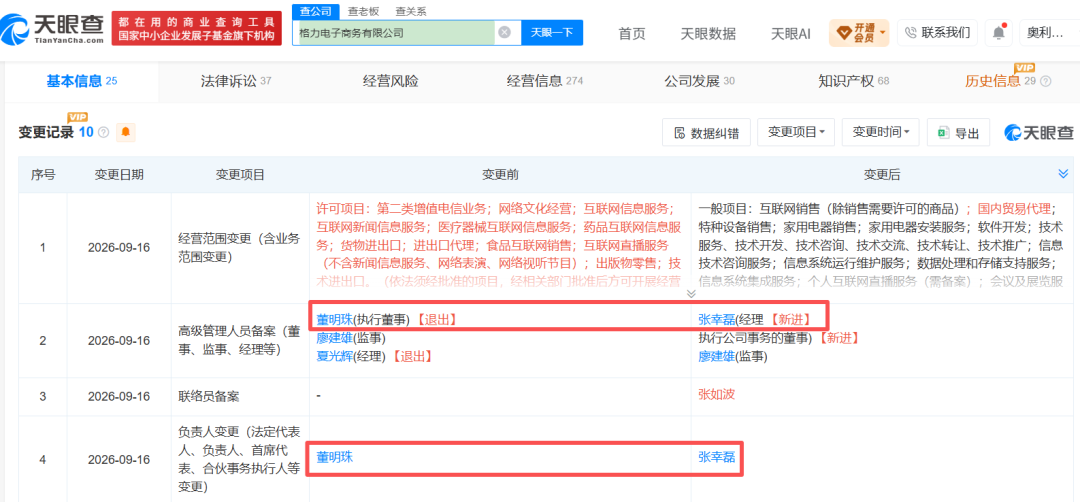Open the 首页 navigation link
The height and width of the screenshot is (502, 1080).
[x=632, y=33]
